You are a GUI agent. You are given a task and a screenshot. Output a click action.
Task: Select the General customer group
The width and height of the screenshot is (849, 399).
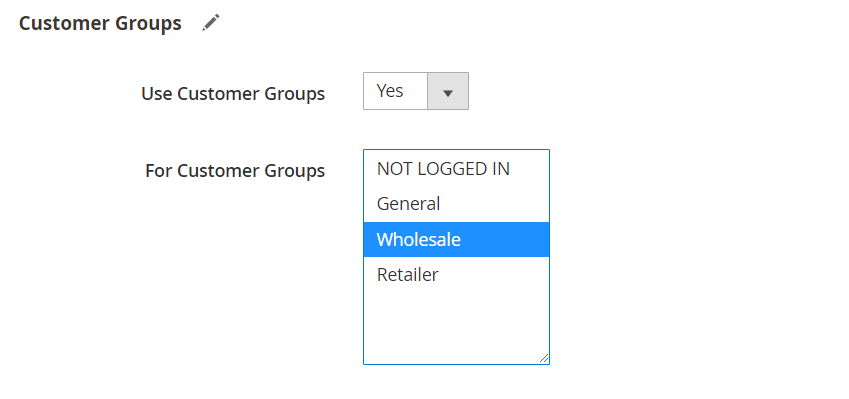(x=456, y=204)
